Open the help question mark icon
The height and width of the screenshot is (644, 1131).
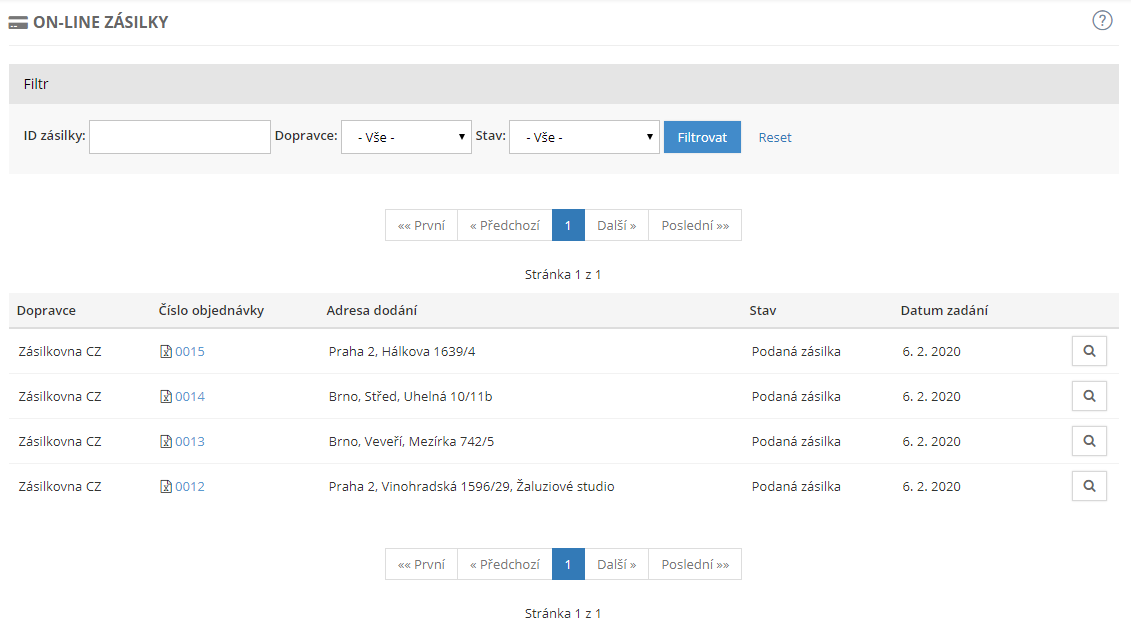click(1102, 21)
